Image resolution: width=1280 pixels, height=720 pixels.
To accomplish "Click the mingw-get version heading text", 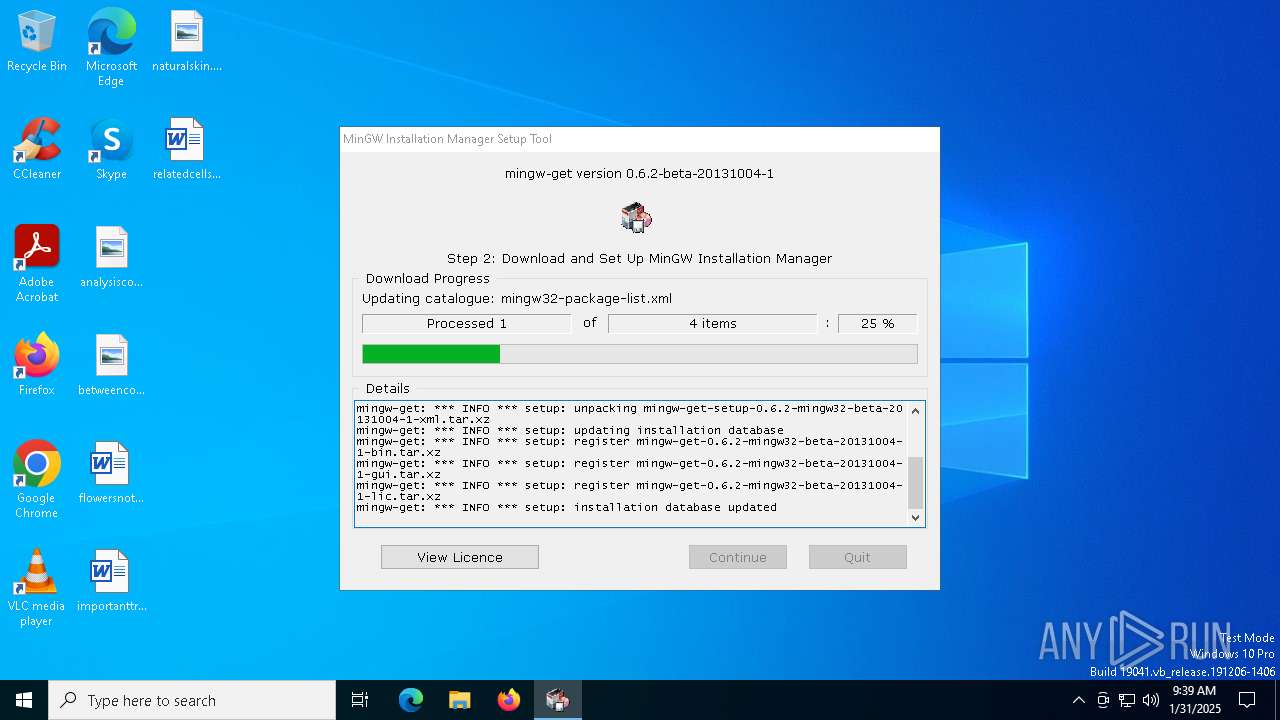I will point(639,173).
